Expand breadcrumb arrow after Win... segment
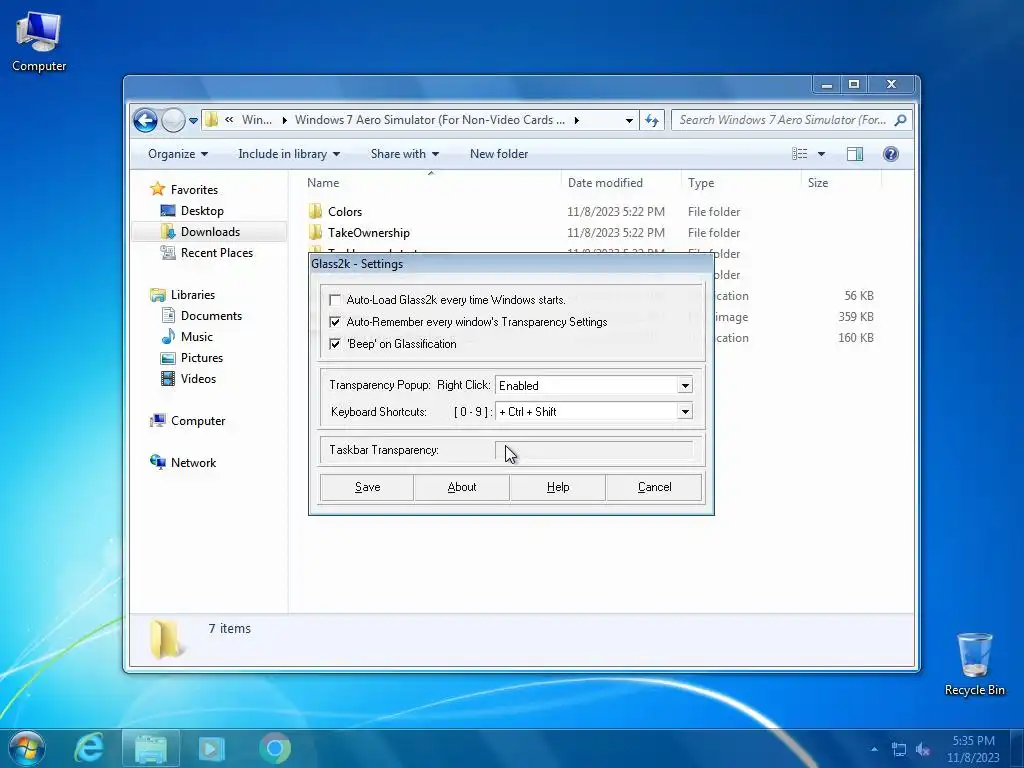The height and width of the screenshot is (768, 1024). click(285, 120)
